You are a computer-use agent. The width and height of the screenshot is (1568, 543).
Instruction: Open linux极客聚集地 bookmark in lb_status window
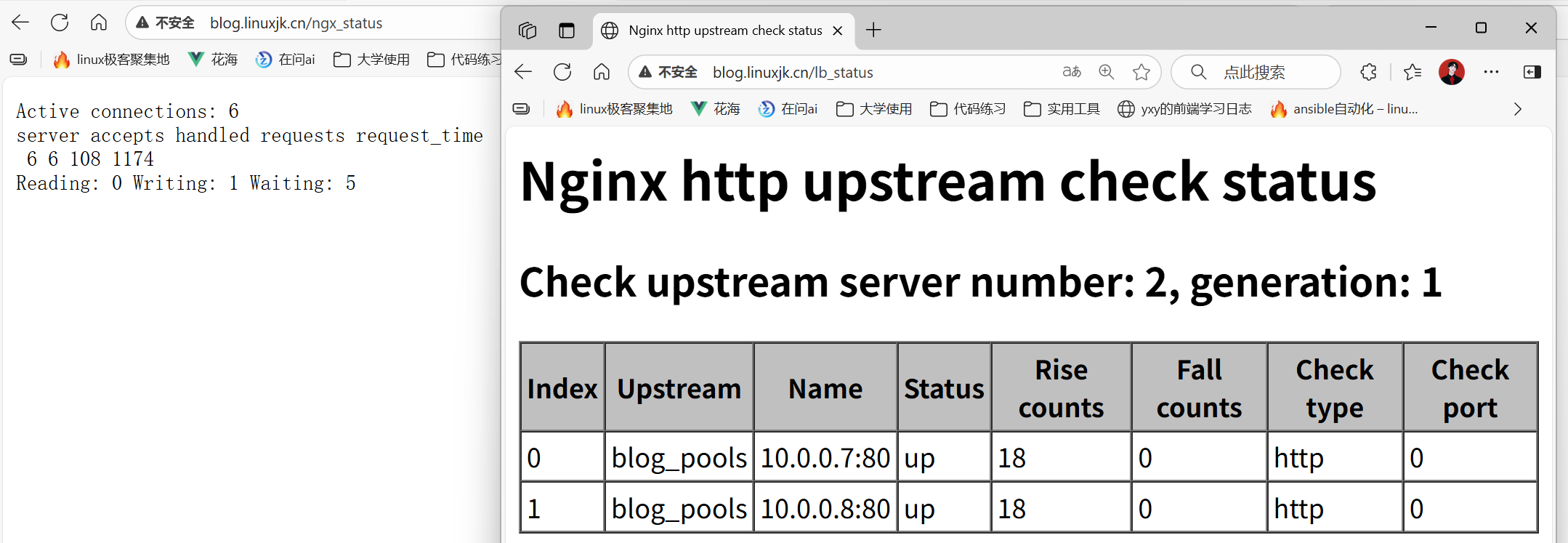point(614,109)
